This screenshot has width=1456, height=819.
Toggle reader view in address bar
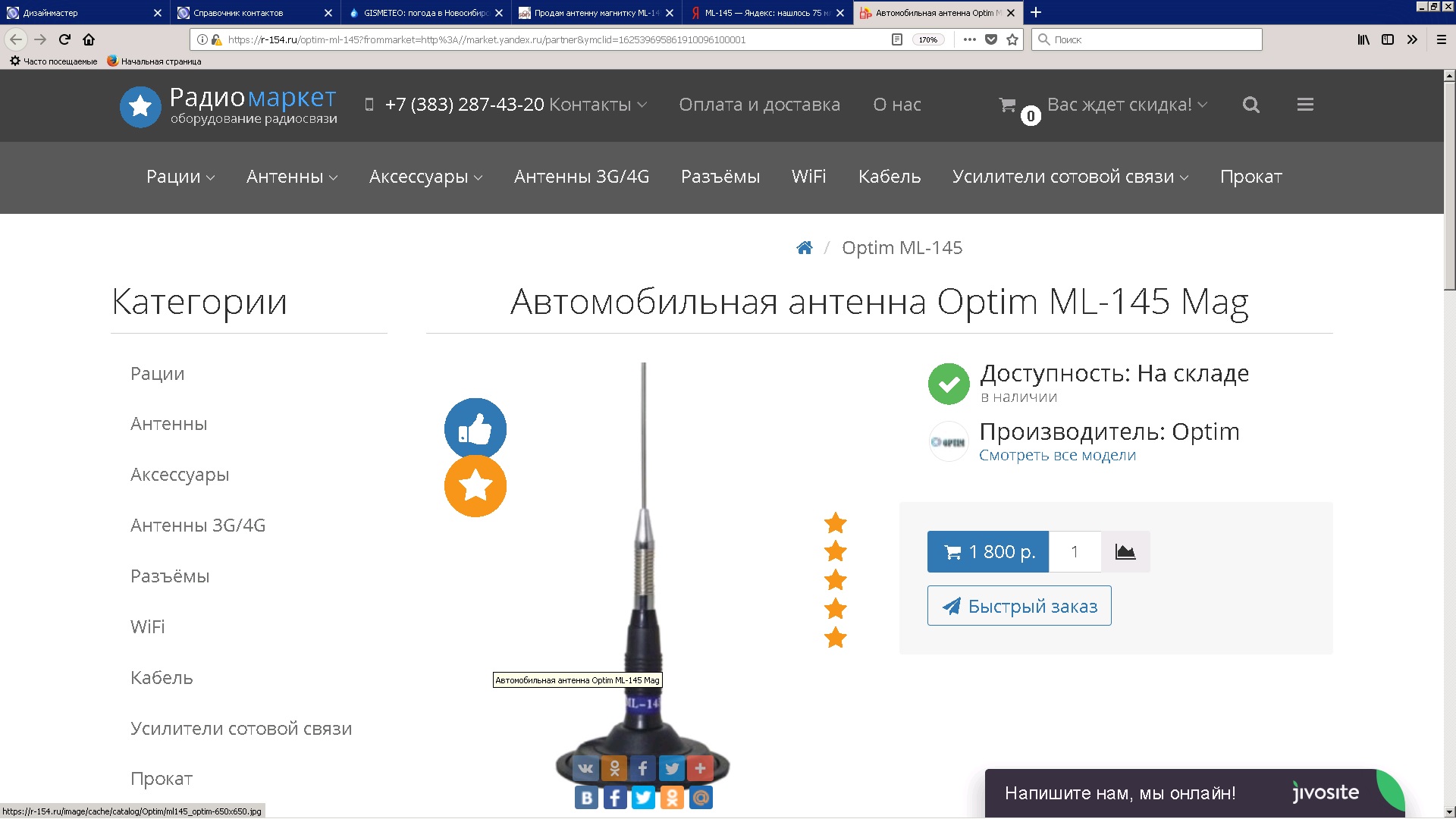[x=897, y=39]
